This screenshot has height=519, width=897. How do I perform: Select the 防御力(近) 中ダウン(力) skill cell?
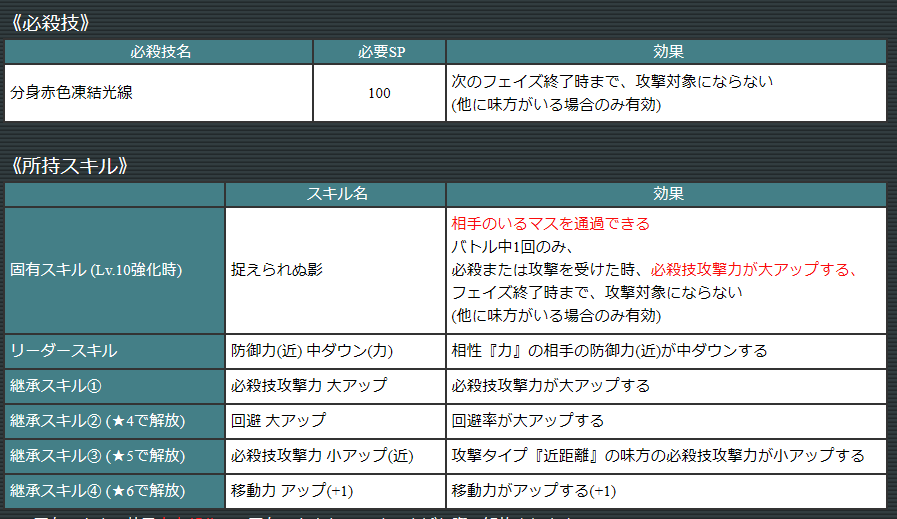[x=336, y=351]
